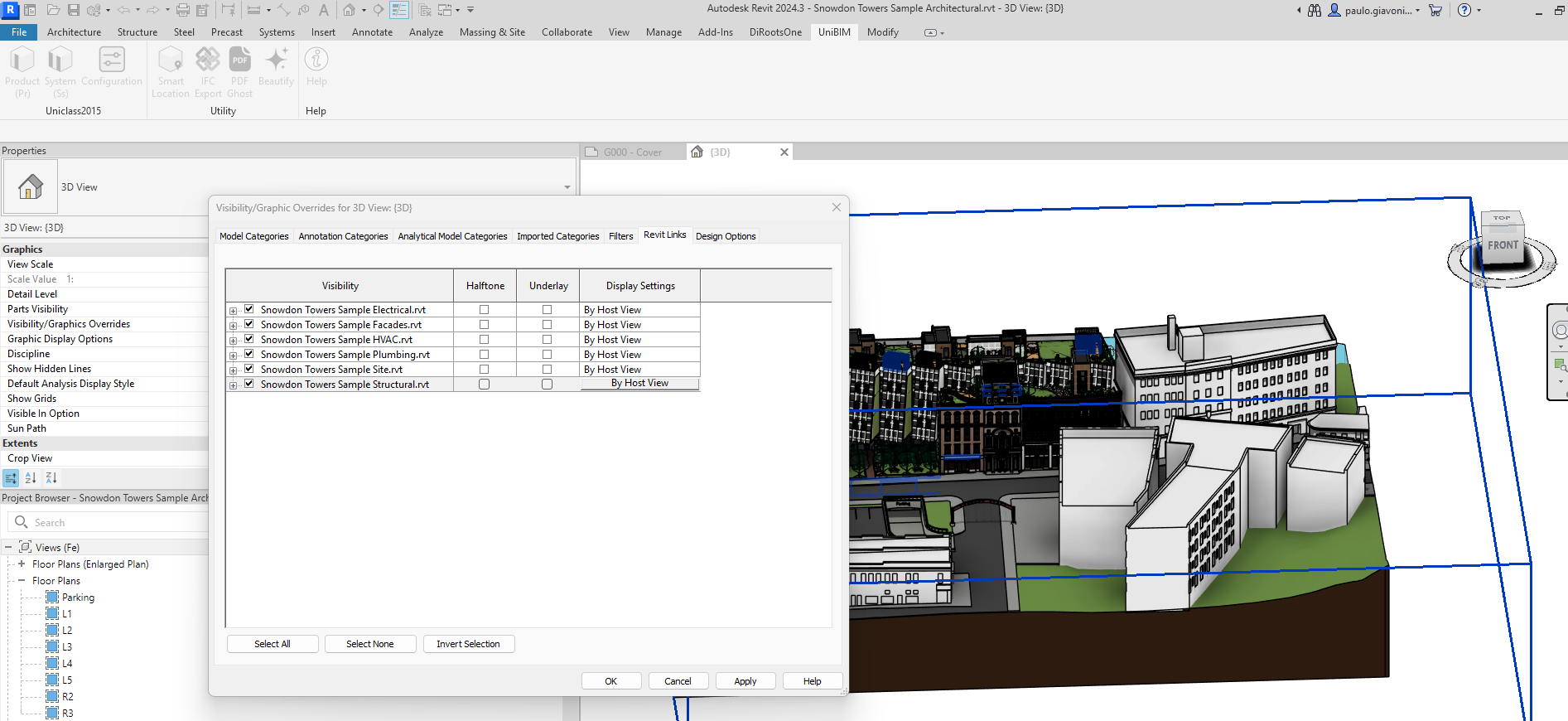The height and width of the screenshot is (721, 1568).
Task: Uncheck visibility for Snowdon Towers Sample Plumbing.rvt
Action: coord(248,354)
